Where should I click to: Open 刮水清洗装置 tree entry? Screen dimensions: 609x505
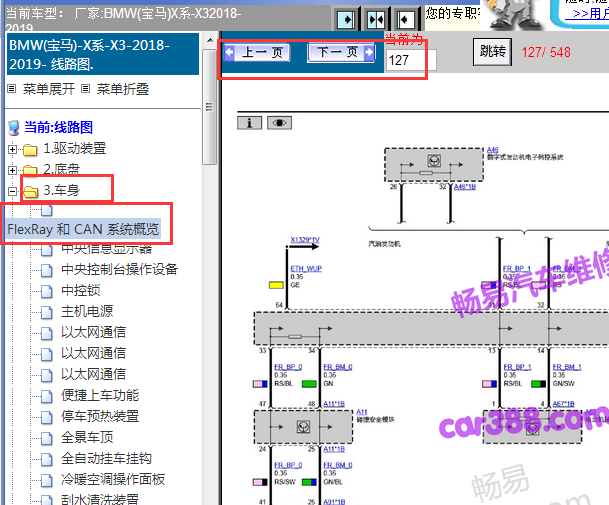pyautogui.click(x=100, y=499)
